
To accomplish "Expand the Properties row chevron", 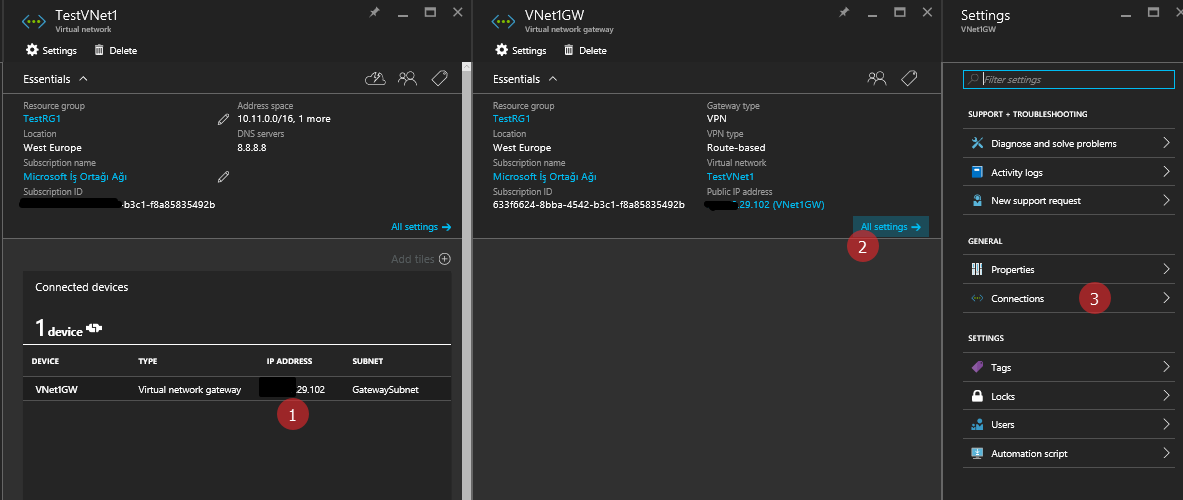I will pos(1166,269).
